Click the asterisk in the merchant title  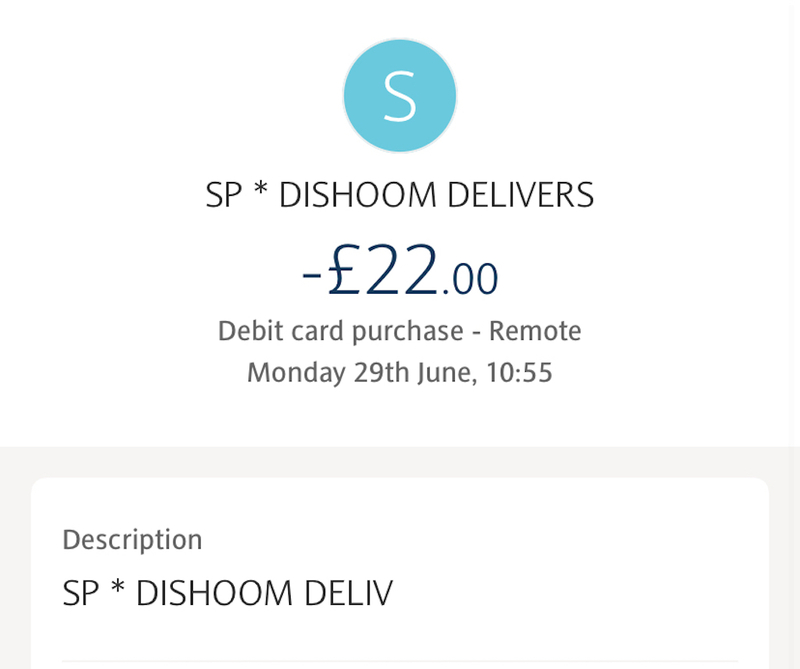pos(261,193)
